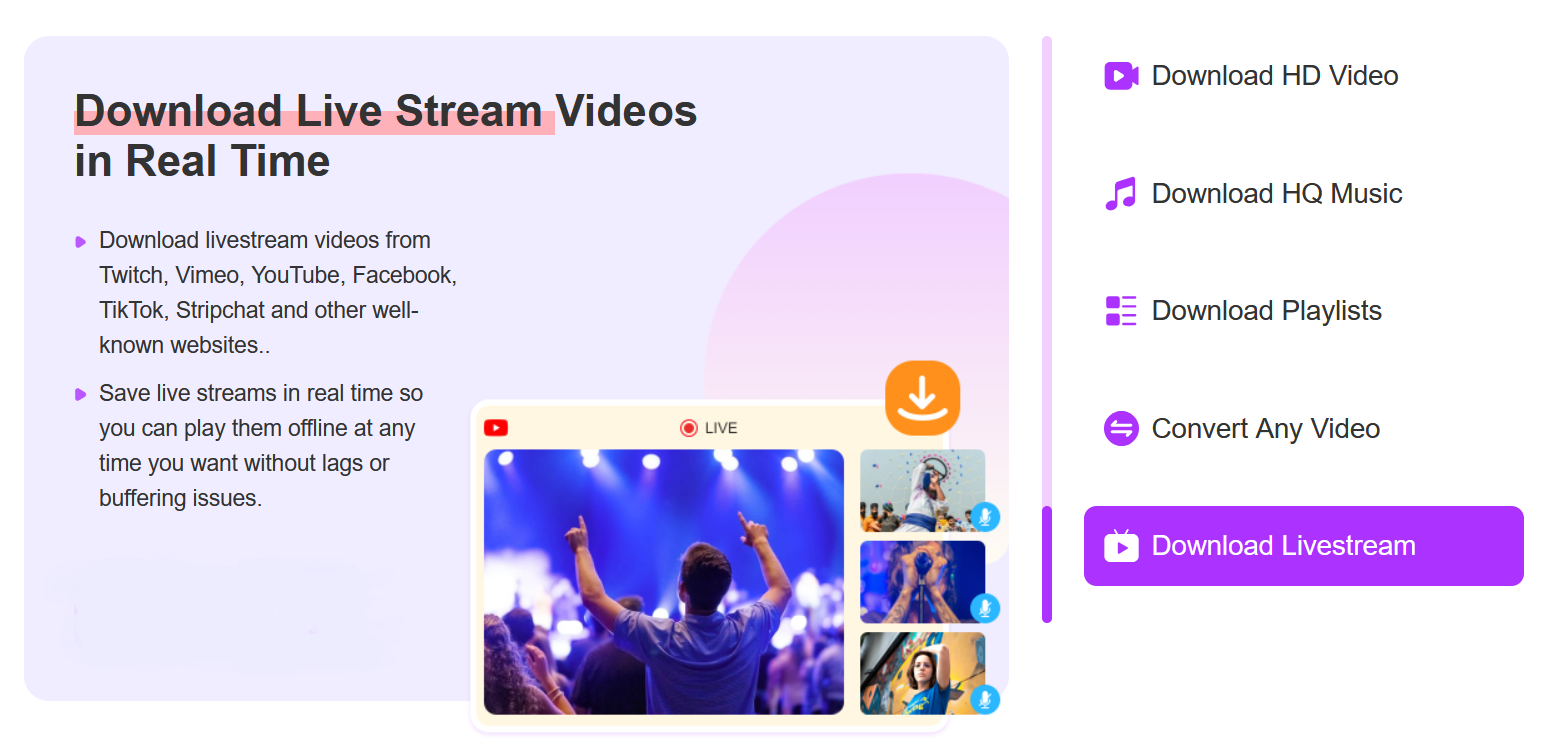Click the video camera icon beside Download HD Video
Image resolution: width=1551 pixels, height=749 pixels.
pos(1121,76)
